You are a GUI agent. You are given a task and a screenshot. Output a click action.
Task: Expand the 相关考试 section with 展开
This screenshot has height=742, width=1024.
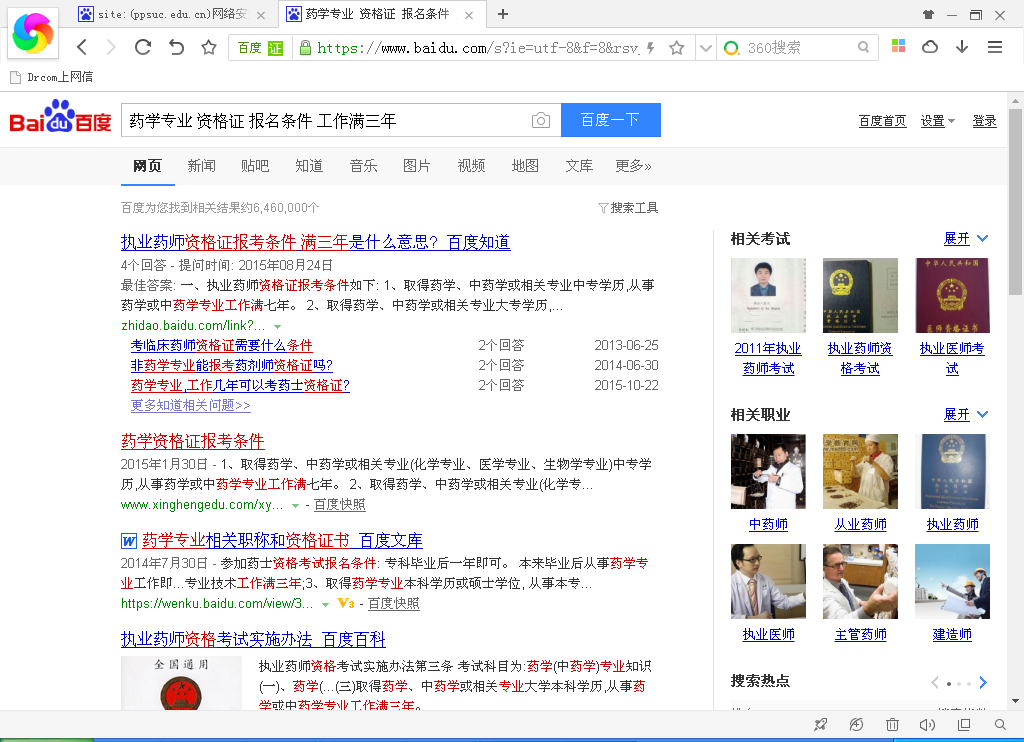pyautogui.click(x=966, y=238)
